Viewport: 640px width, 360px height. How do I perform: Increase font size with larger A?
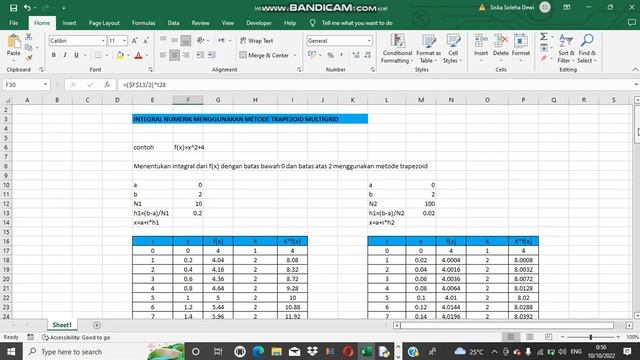134,40
